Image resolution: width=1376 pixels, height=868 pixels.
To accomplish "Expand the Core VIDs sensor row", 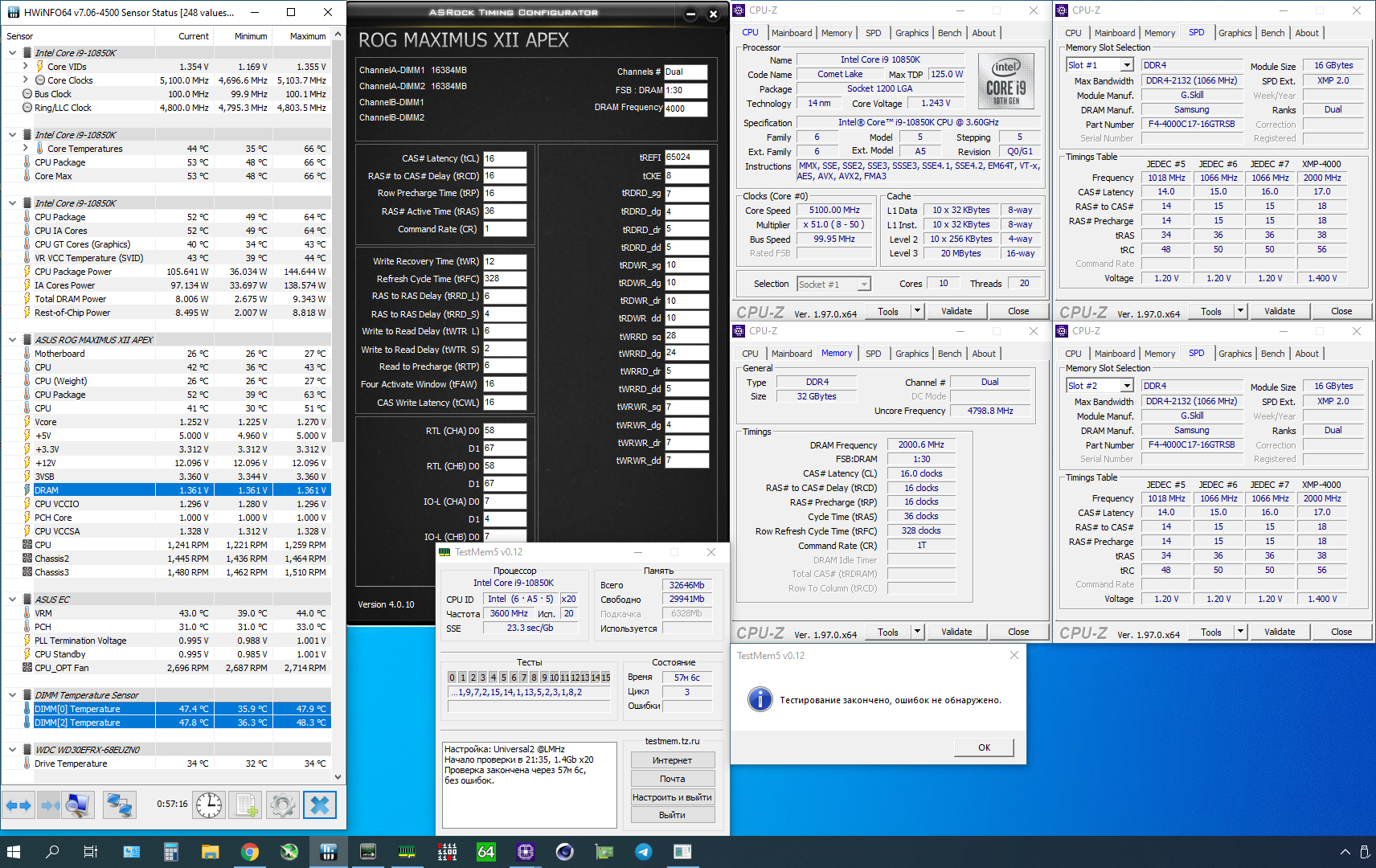I will coord(26,67).
